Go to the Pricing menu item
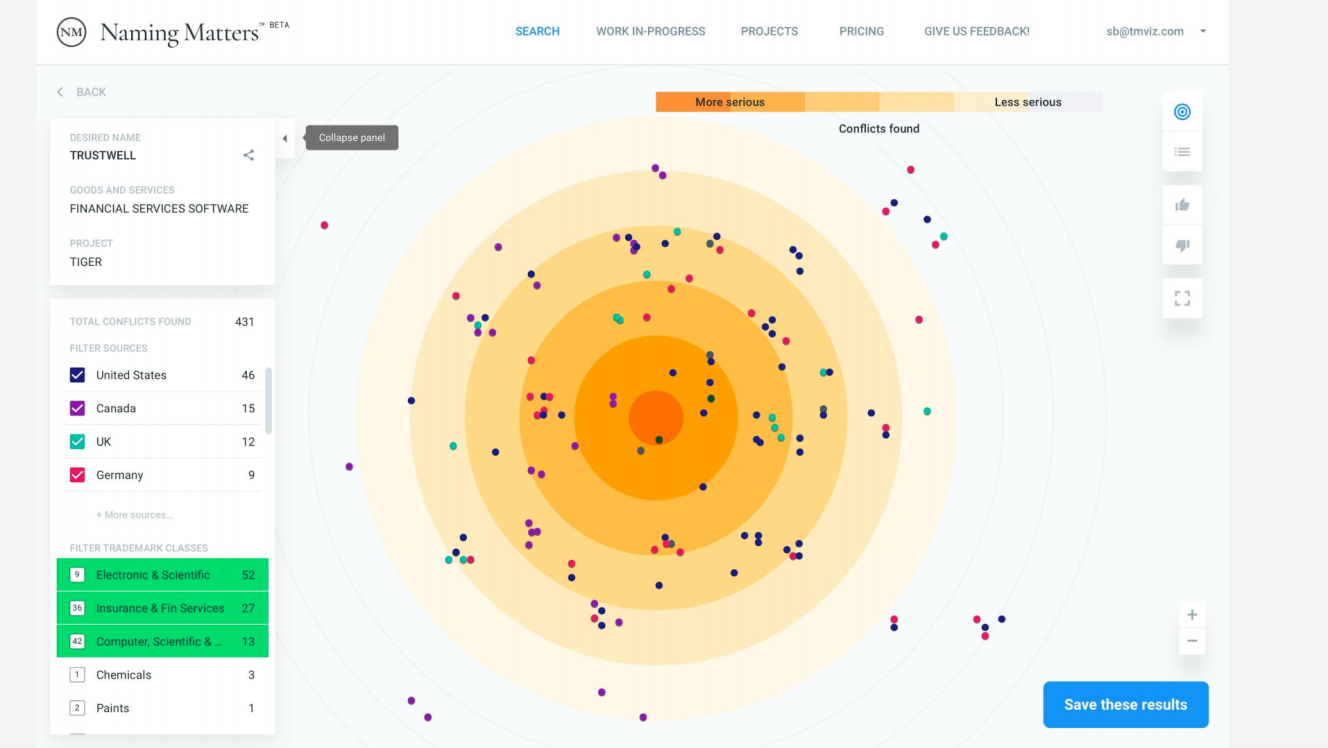Screen dimensions: 1328x748 (x=862, y=31)
